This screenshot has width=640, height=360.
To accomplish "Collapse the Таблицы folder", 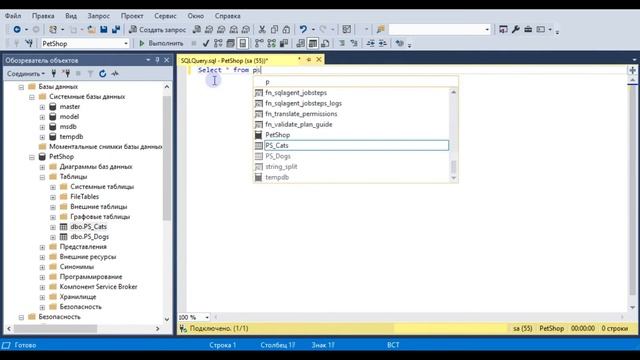I will click(42, 177).
